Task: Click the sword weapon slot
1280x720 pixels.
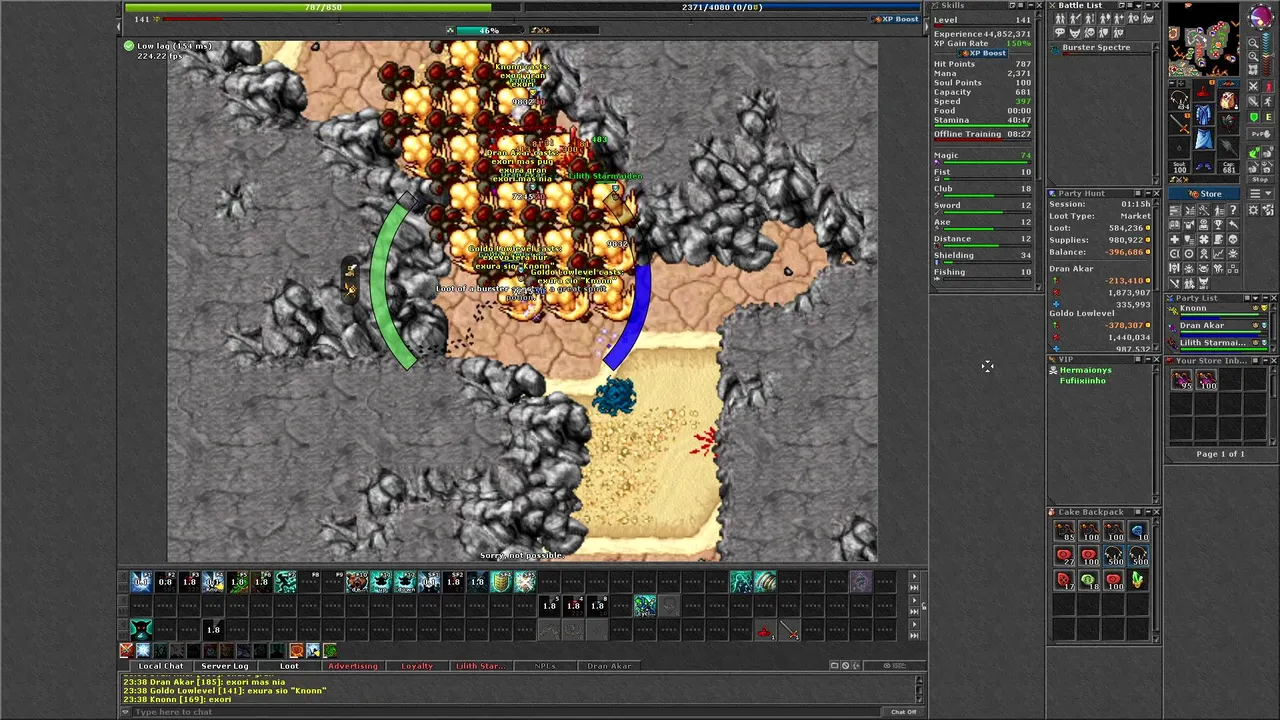Action: click(1181, 124)
